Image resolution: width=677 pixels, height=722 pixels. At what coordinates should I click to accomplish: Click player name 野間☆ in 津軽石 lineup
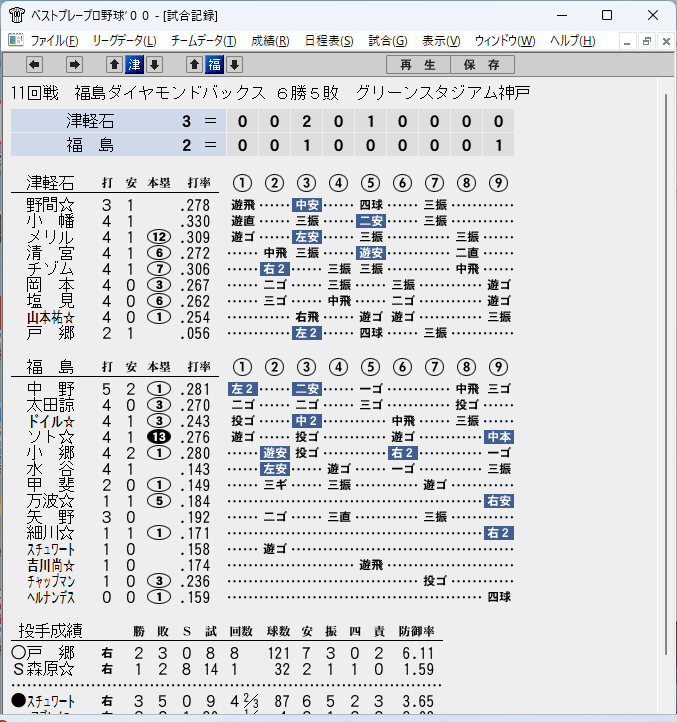(x=50, y=205)
